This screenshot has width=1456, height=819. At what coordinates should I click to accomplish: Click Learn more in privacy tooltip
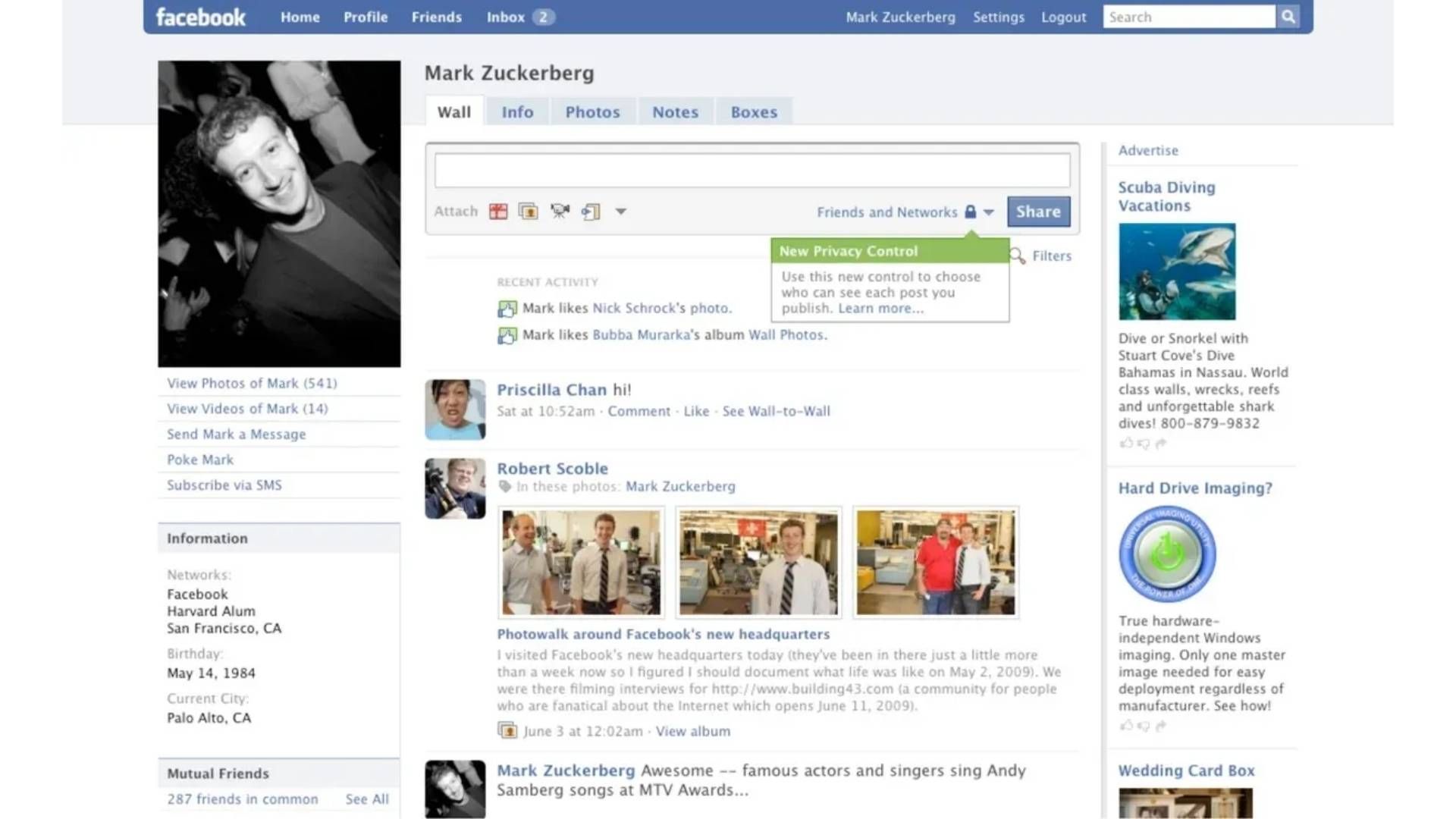tap(880, 309)
